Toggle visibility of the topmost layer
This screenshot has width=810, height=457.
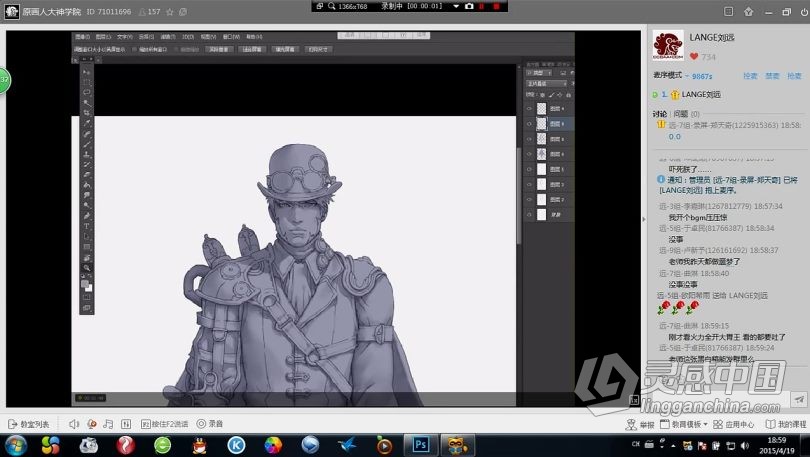pos(529,108)
